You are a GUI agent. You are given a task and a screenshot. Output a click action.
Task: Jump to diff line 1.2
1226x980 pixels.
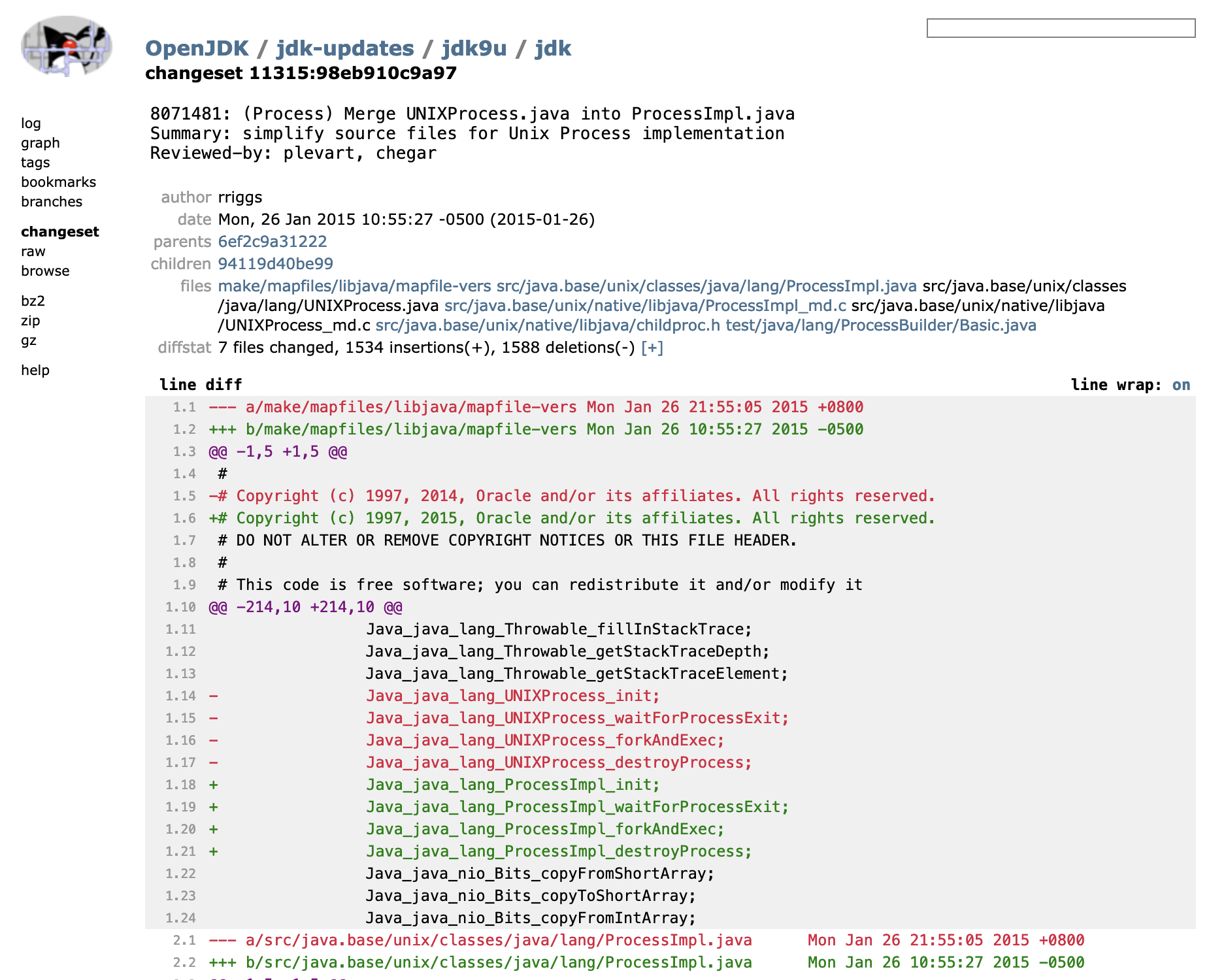point(184,429)
